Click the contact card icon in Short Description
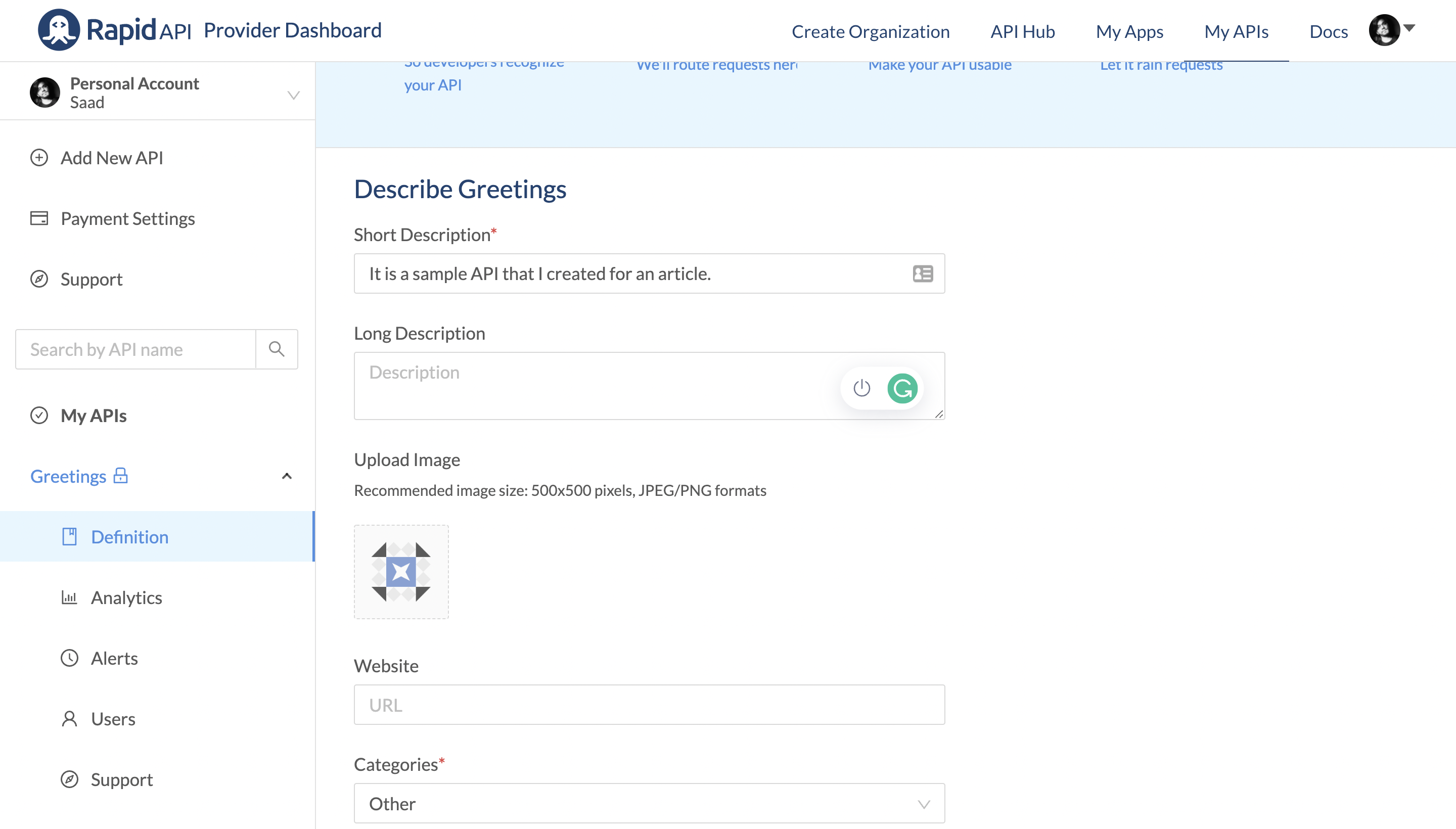Viewport: 1456px width, 829px height. pos(923,274)
